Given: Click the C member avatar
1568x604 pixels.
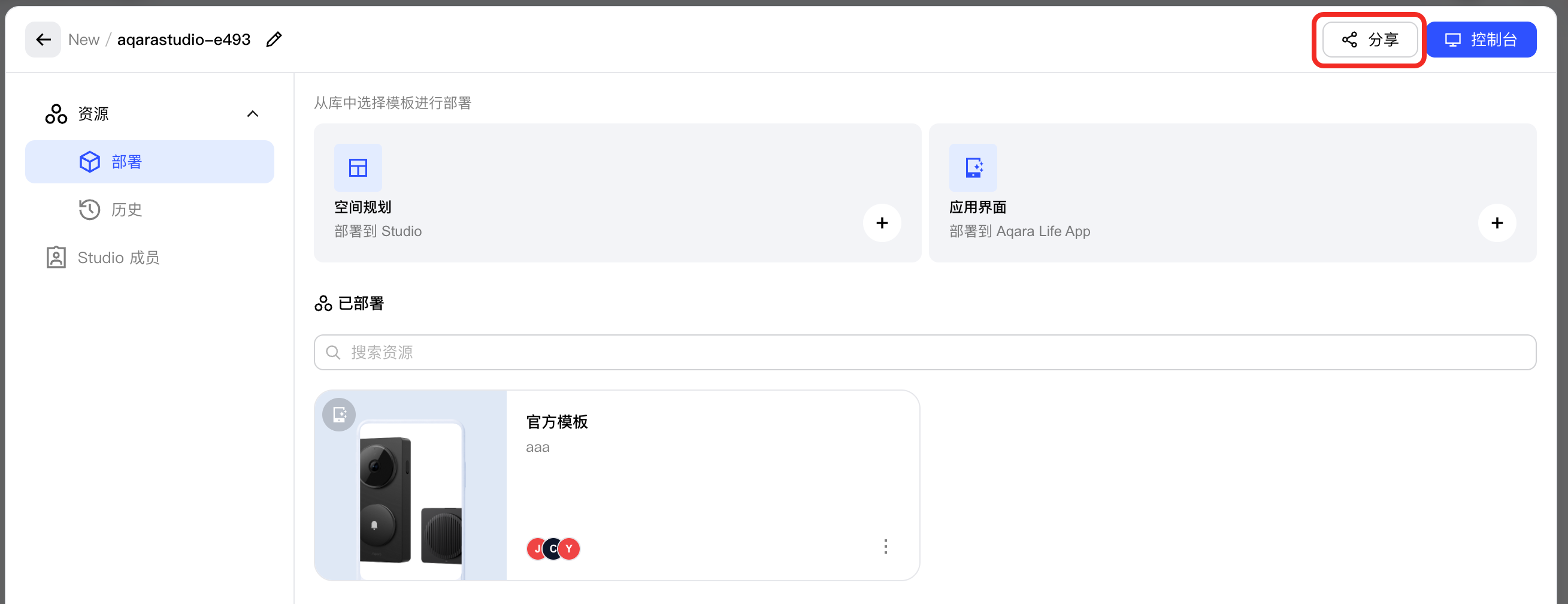Looking at the screenshot, I should click(x=552, y=549).
